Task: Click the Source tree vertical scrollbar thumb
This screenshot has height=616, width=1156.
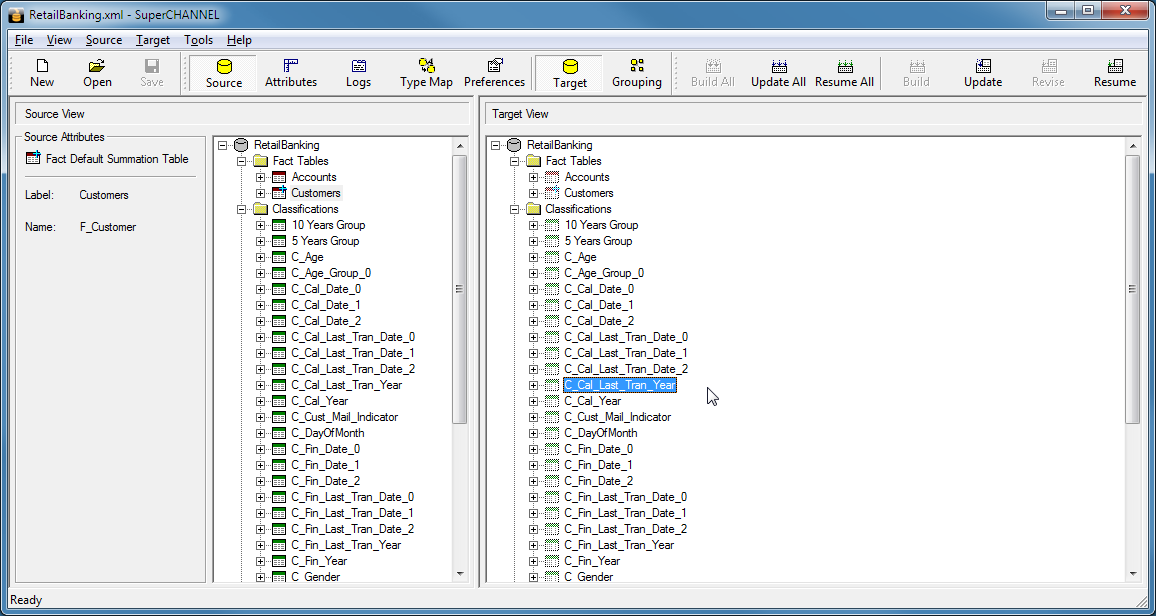Action: [460, 289]
